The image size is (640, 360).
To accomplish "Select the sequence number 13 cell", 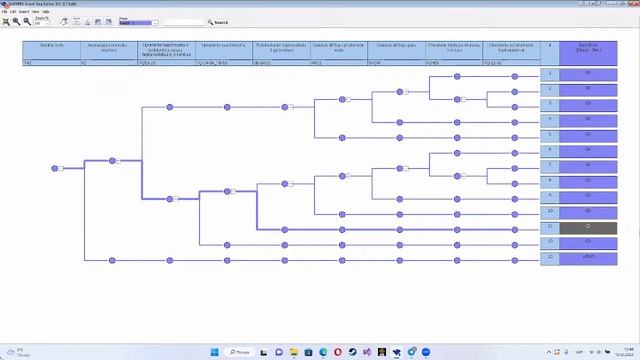I will 550,259.
